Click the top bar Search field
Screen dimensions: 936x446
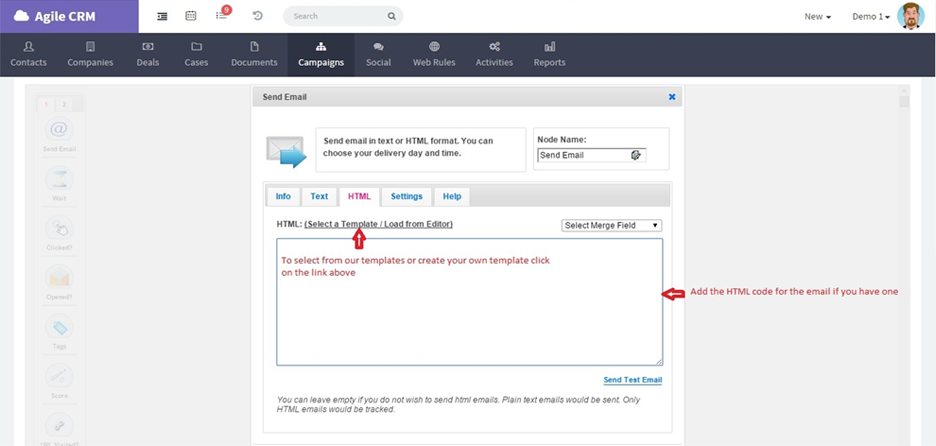(x=343, y=16)
